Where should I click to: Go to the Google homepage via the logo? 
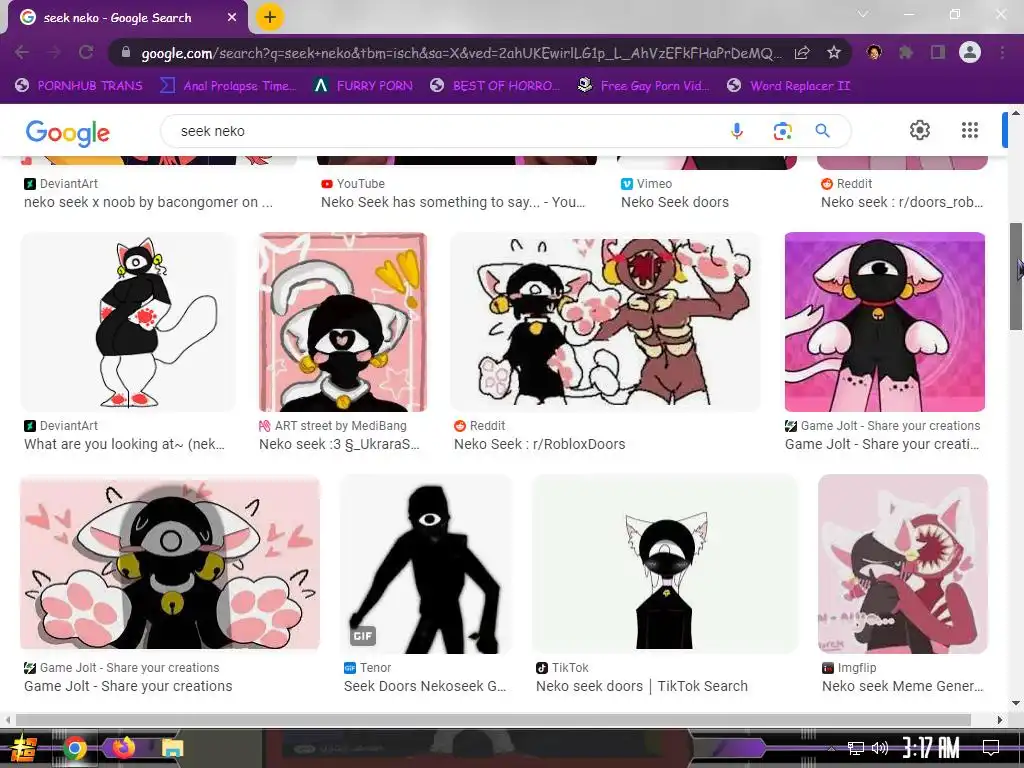[67, 133]
